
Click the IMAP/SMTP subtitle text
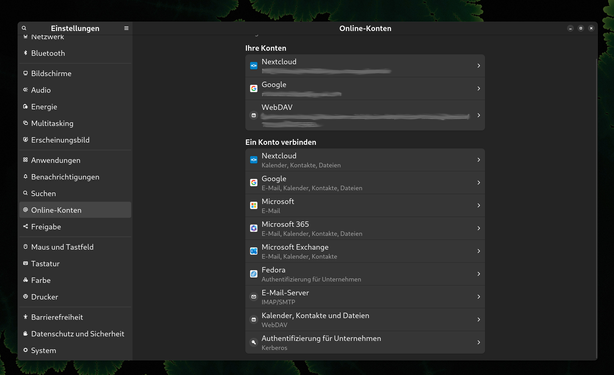278,302
